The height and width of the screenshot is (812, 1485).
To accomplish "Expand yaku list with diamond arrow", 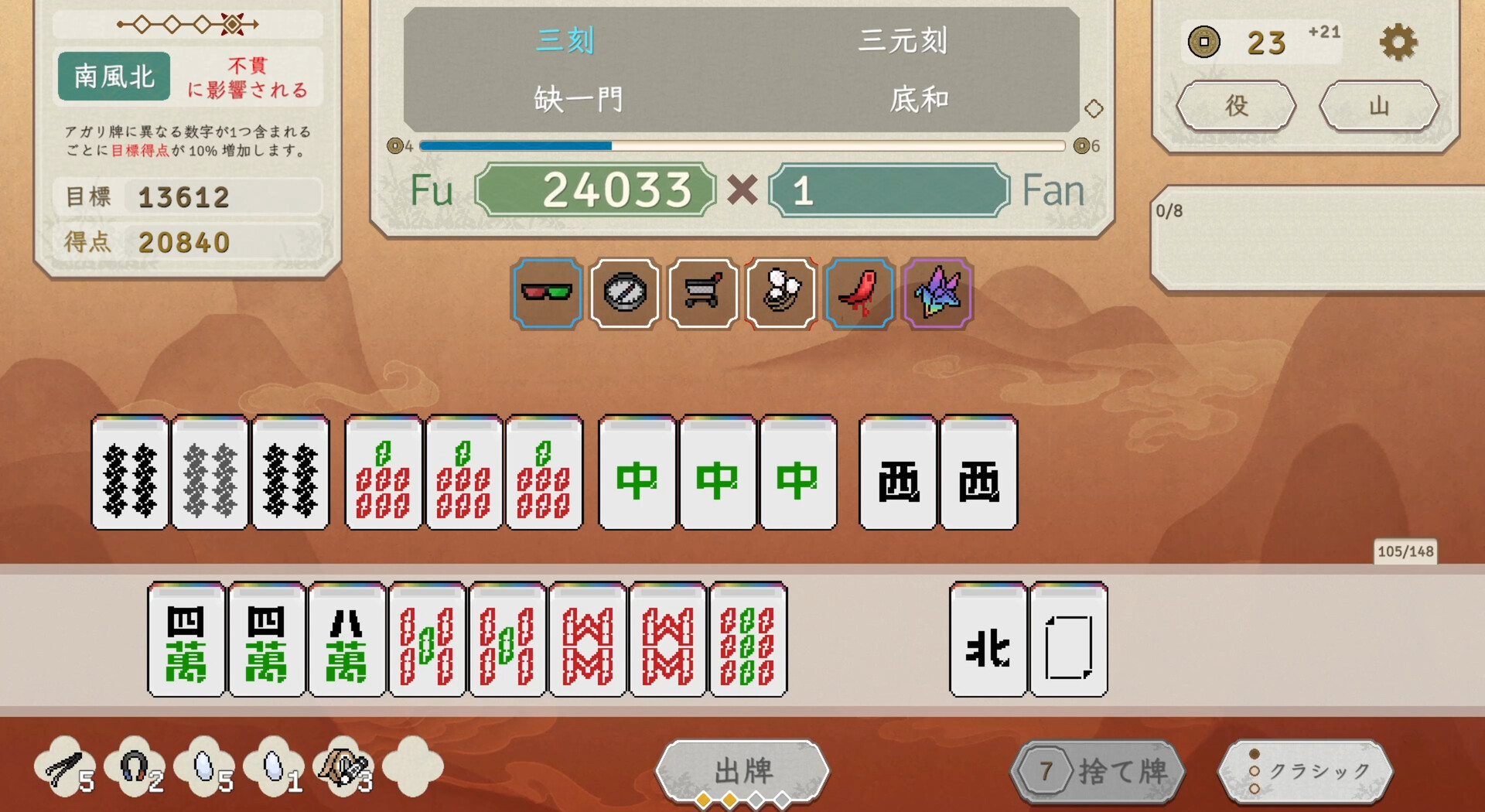I will 1094,109.
